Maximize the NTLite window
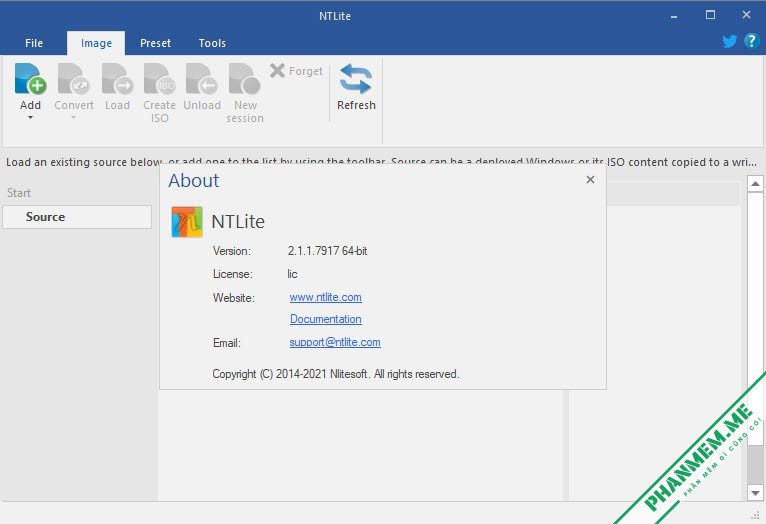Image resolution: width=766 pixels, height=524 pixels. (710, 15)
